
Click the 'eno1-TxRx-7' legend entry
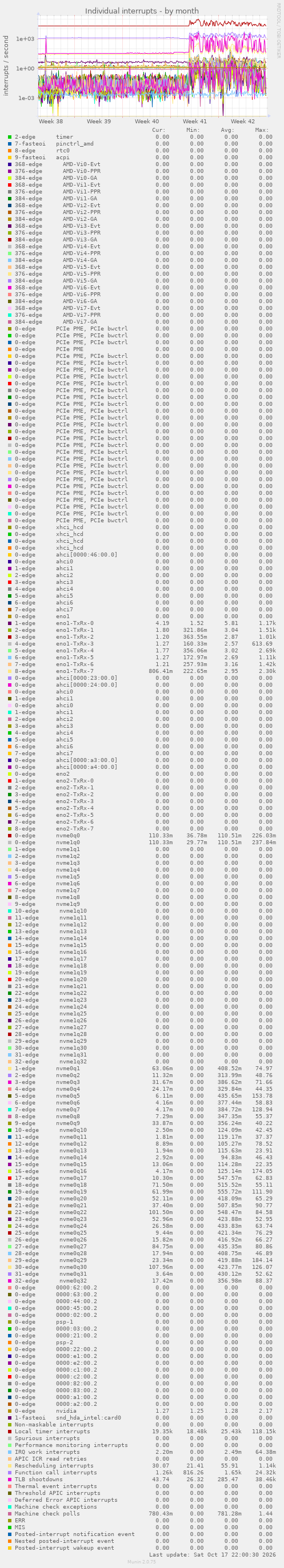(75, 671)
